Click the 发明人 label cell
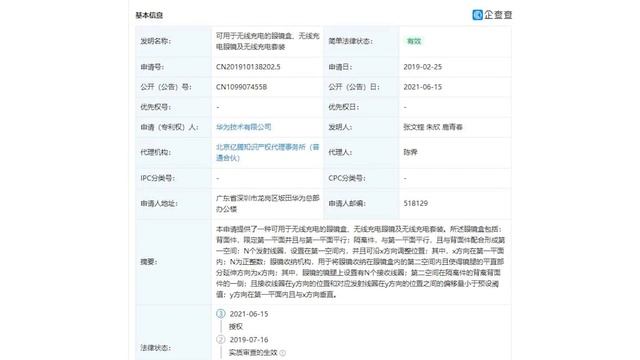 [x=361, y=127]
